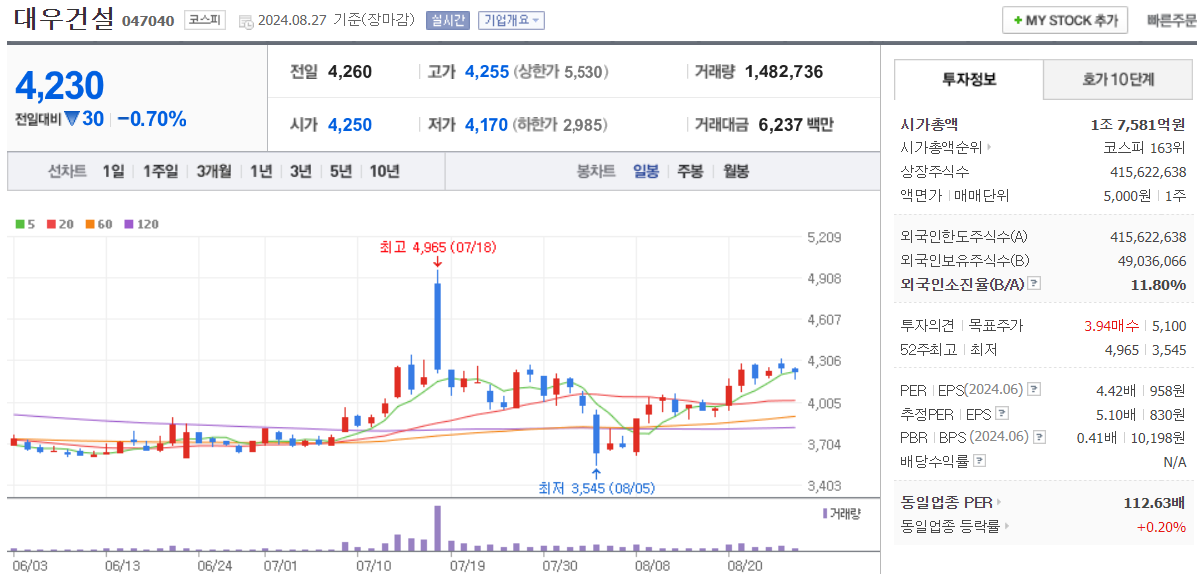Open the 빠른주문 quick order link

pos(1171,21)
